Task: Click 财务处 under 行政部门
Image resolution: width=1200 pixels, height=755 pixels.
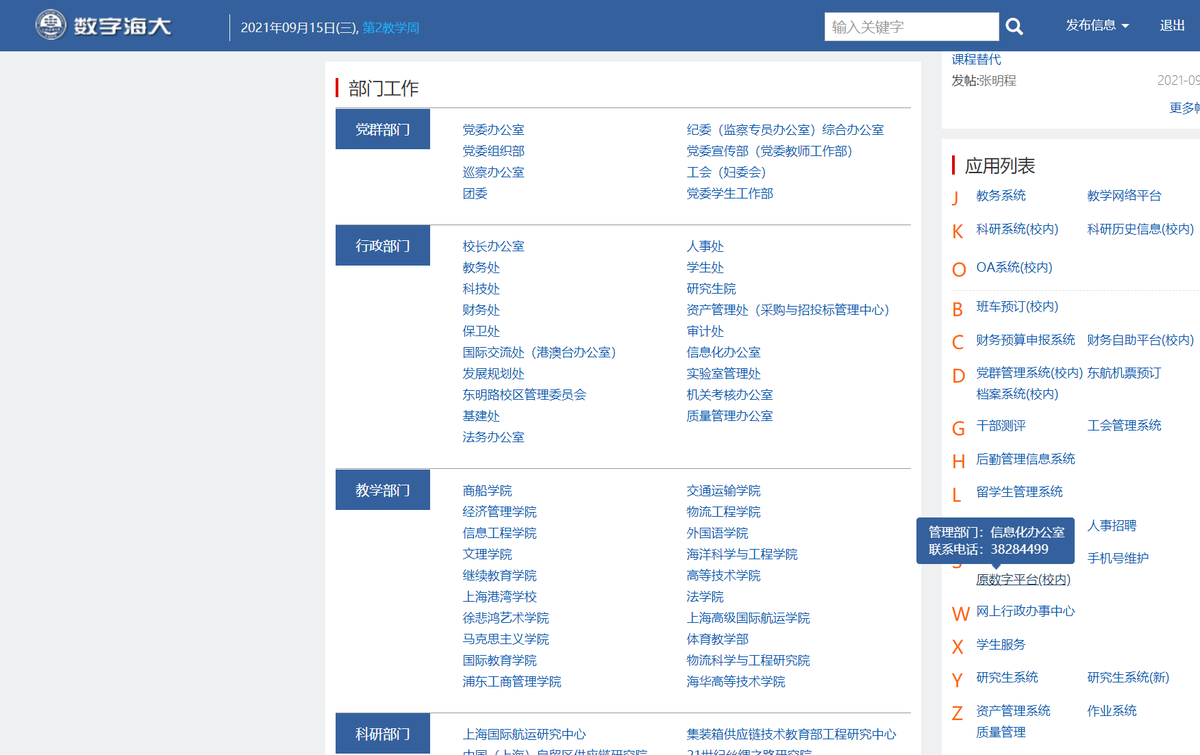Action: tap(481, 310)
